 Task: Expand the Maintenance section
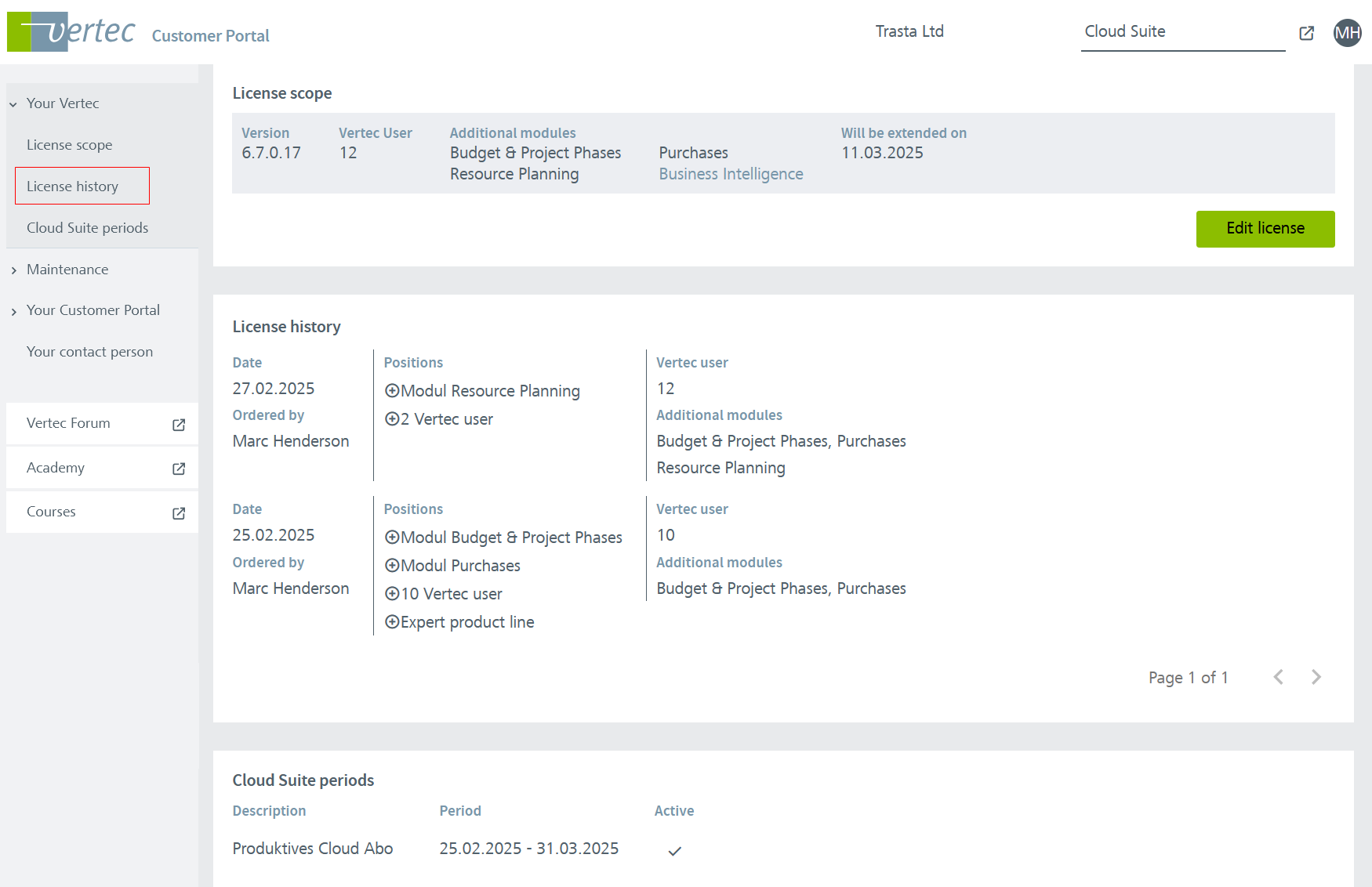(13, 270)
